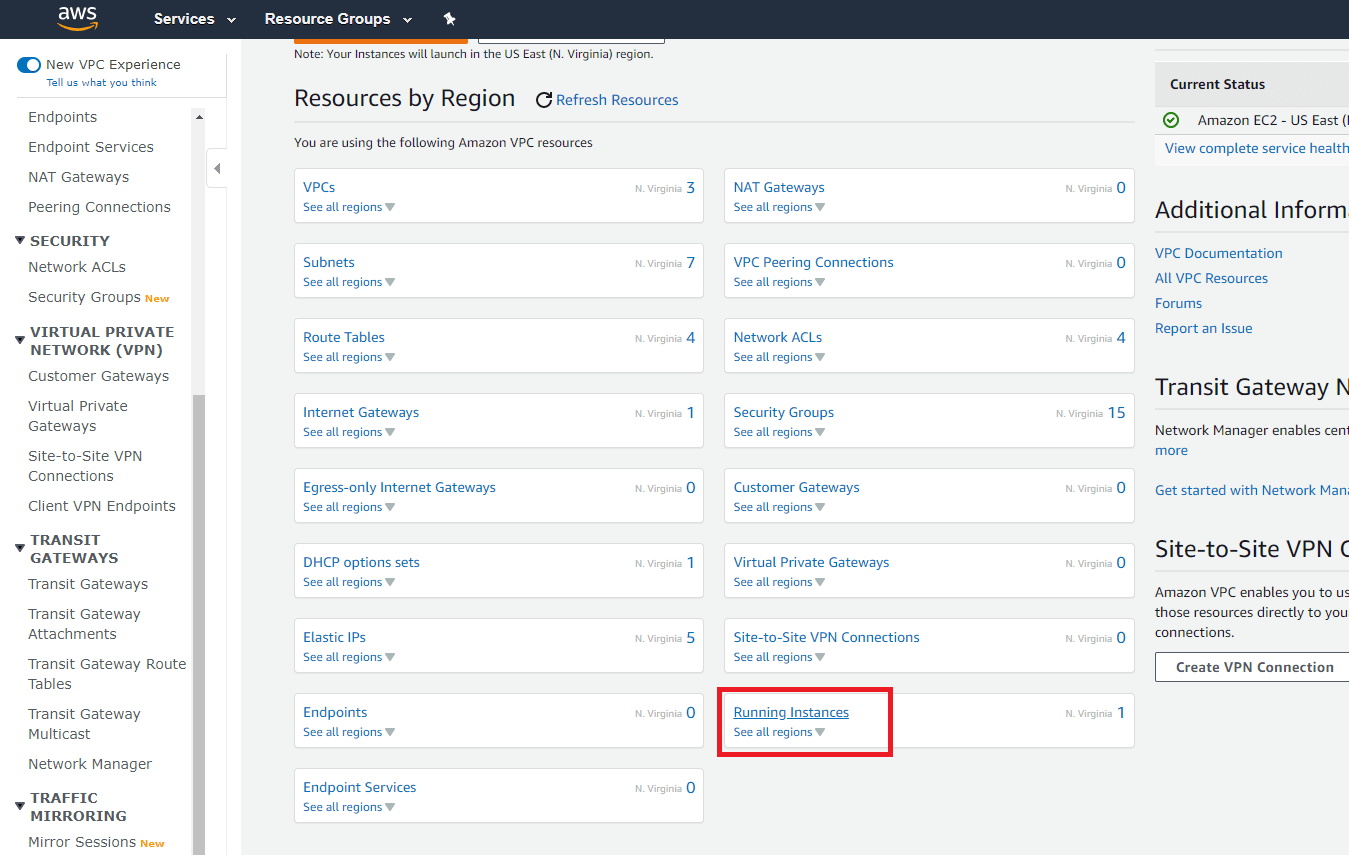Click the Refresh Resources circular arrow icon

click(x=543, y=99)
